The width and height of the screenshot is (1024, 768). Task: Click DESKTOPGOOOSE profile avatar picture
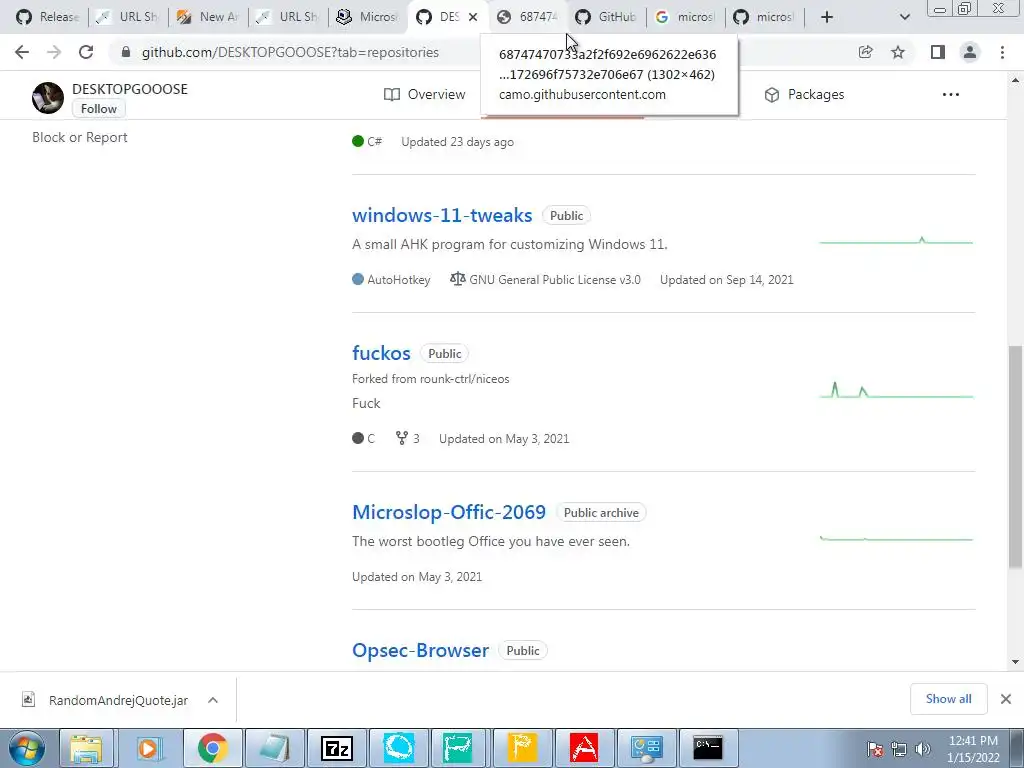tap(48, 98)
